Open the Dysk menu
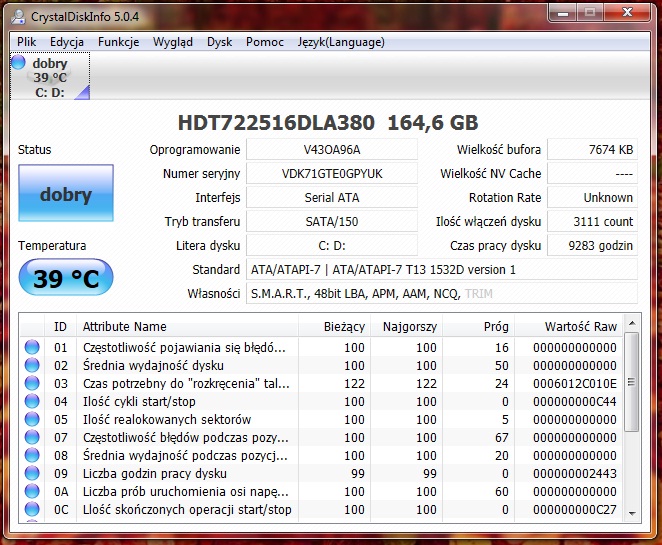 click(220, 42)
